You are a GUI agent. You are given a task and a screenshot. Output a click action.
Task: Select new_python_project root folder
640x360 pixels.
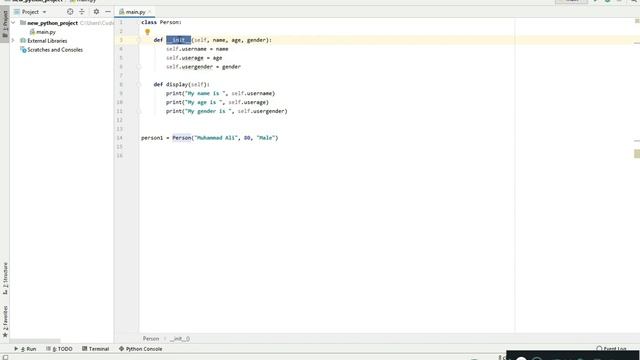52,23
